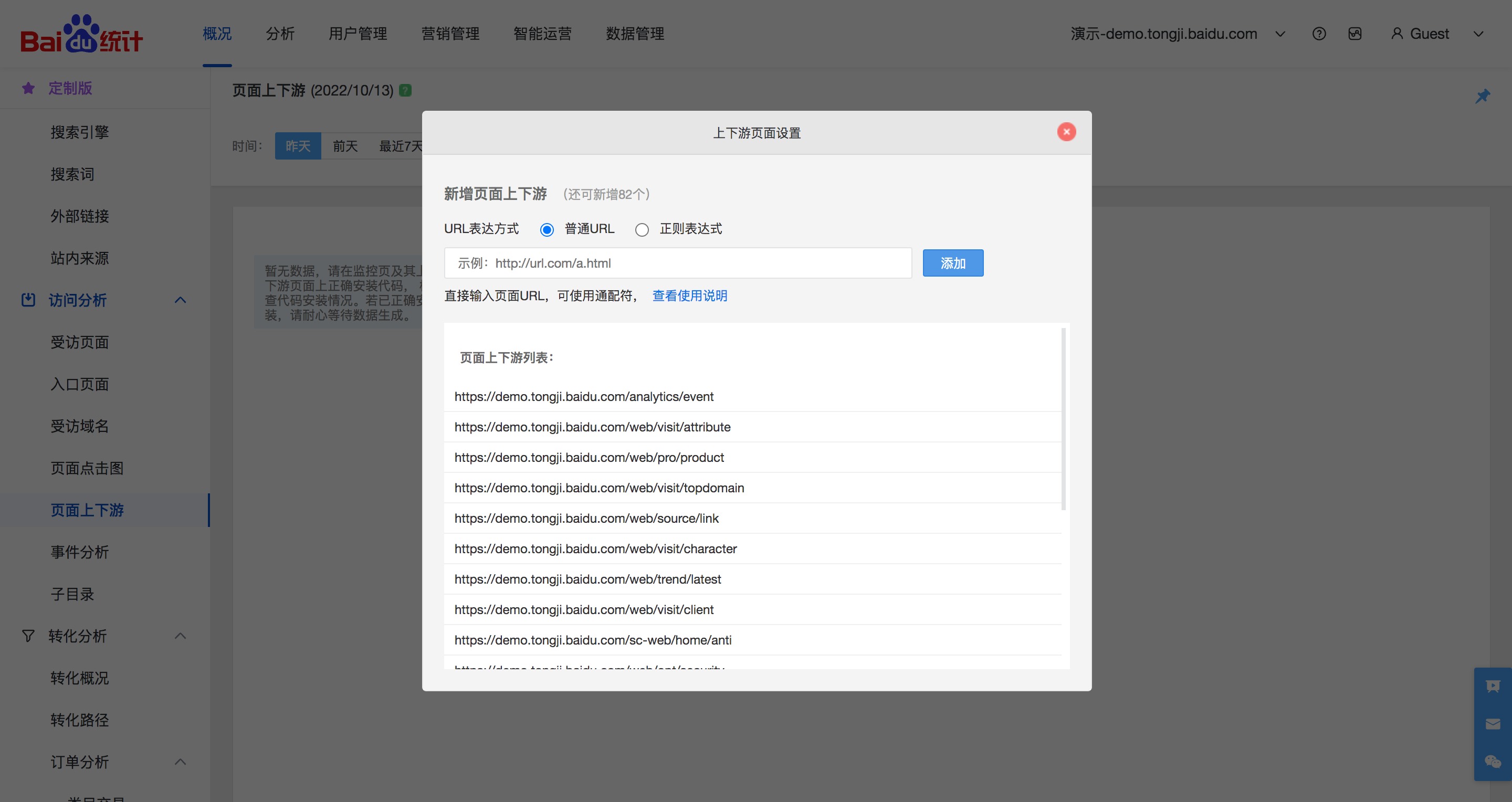Image resolution: width=1512 pixels, height=802 pixels.
Task: Click the 定制版 sidebar label
Action: click(70, 89)
